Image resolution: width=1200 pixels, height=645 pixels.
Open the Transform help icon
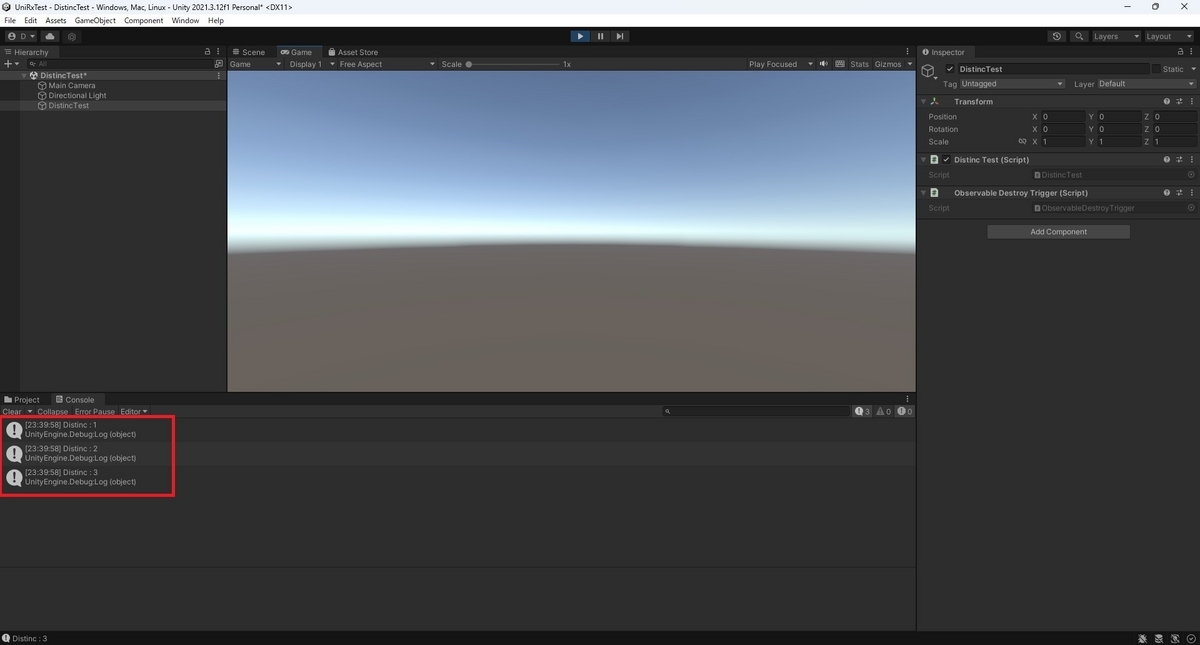tap(1167, 101)
